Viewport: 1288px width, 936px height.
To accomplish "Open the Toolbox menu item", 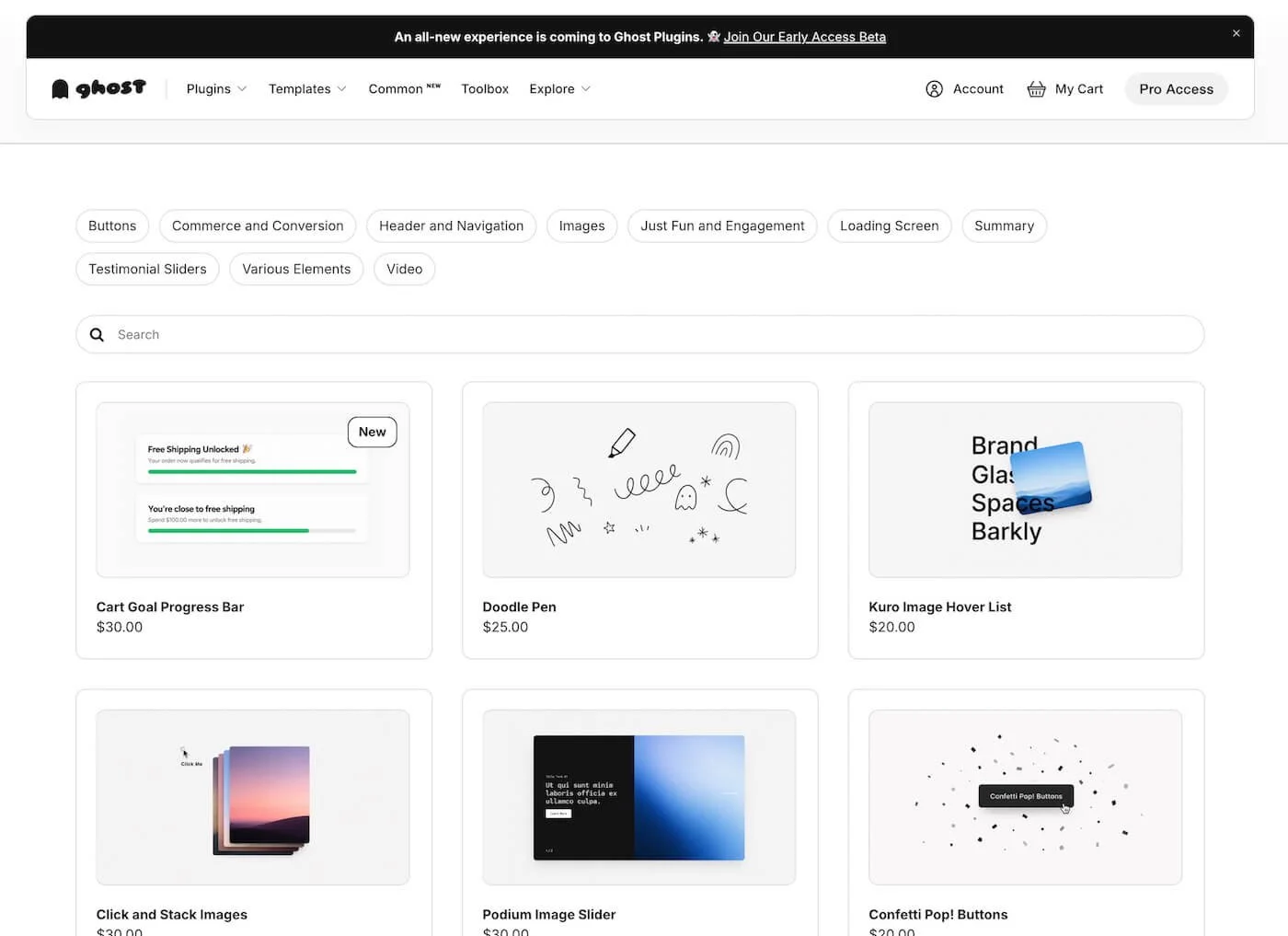I will click(485, 88).
